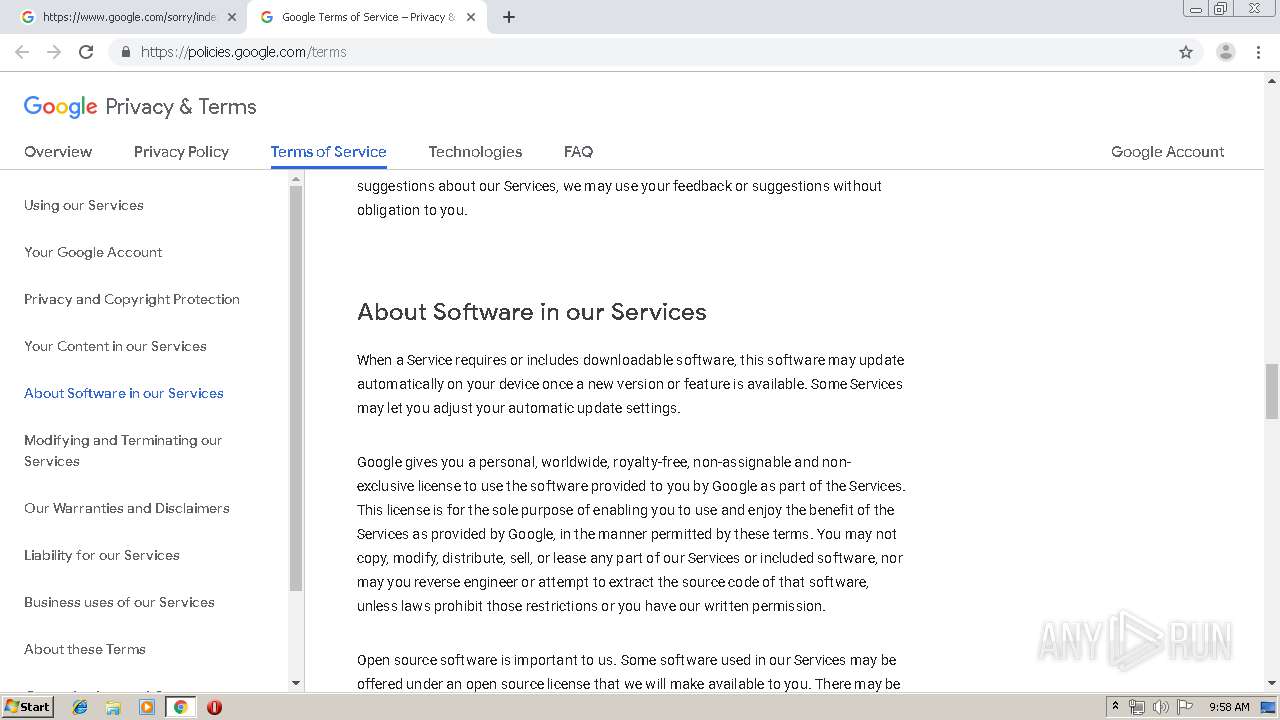The image size is (1280, 720).
Task: Open the FAQ nav tab
Action: pos(578,152)
